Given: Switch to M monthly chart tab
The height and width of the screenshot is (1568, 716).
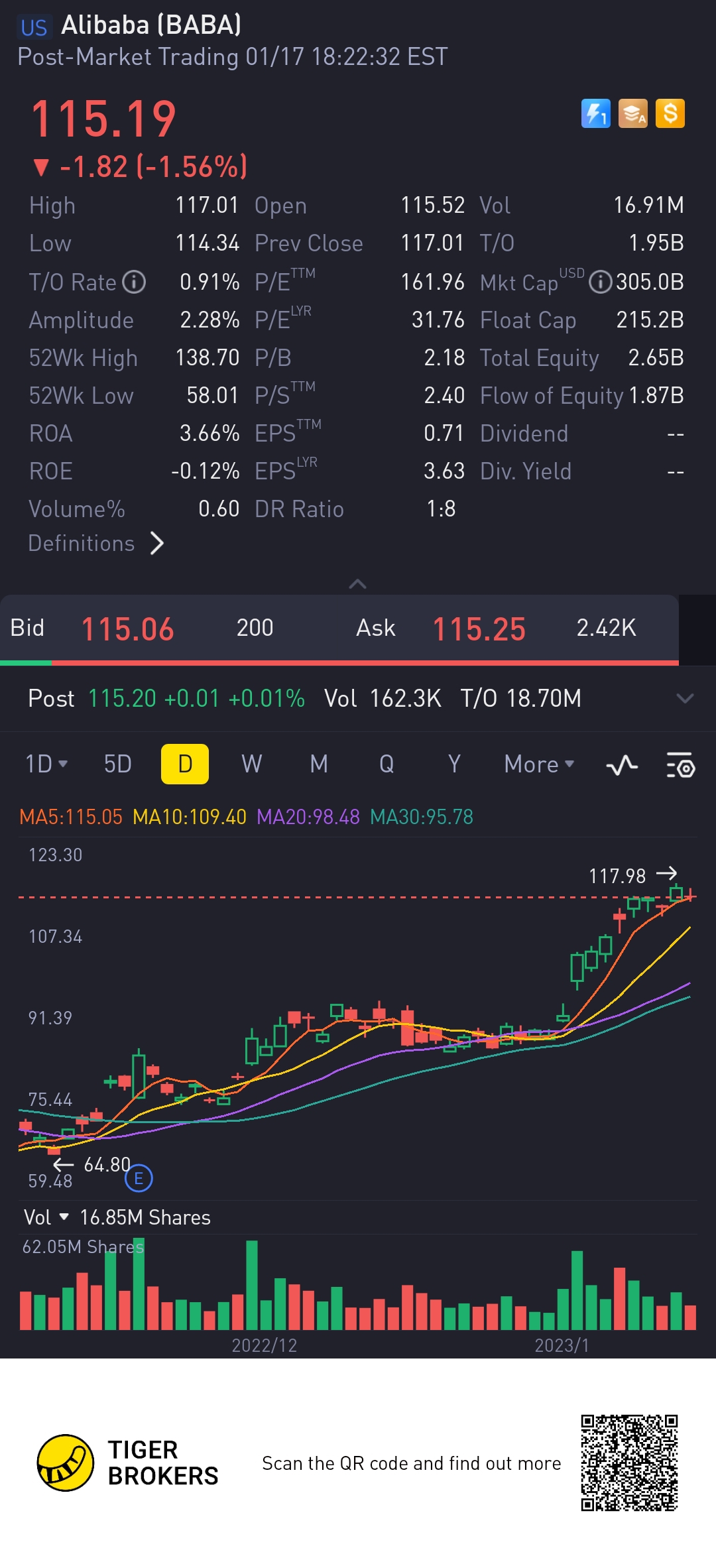Looking at the screenshot, I should pyautogui.click(x=319, y=764).
